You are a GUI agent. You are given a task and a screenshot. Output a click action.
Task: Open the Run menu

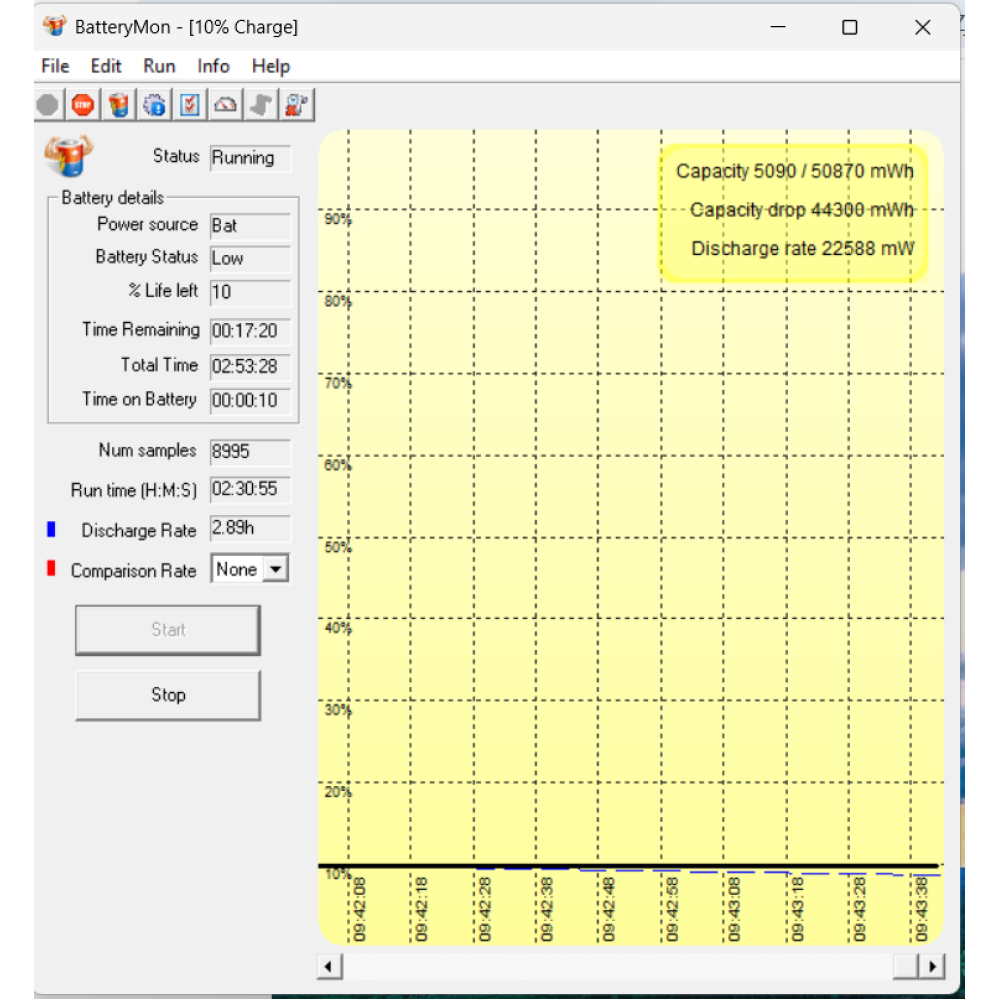click(159, 66)
